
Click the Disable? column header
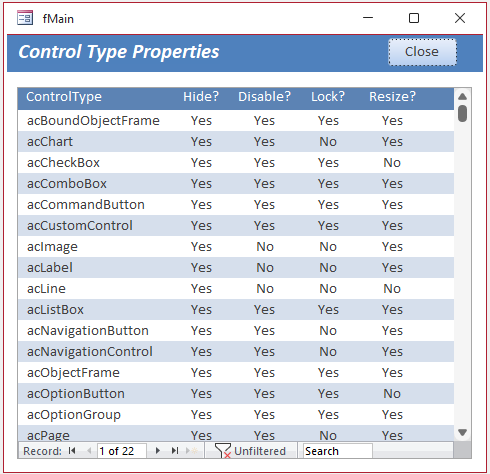(x=264, y=97)
